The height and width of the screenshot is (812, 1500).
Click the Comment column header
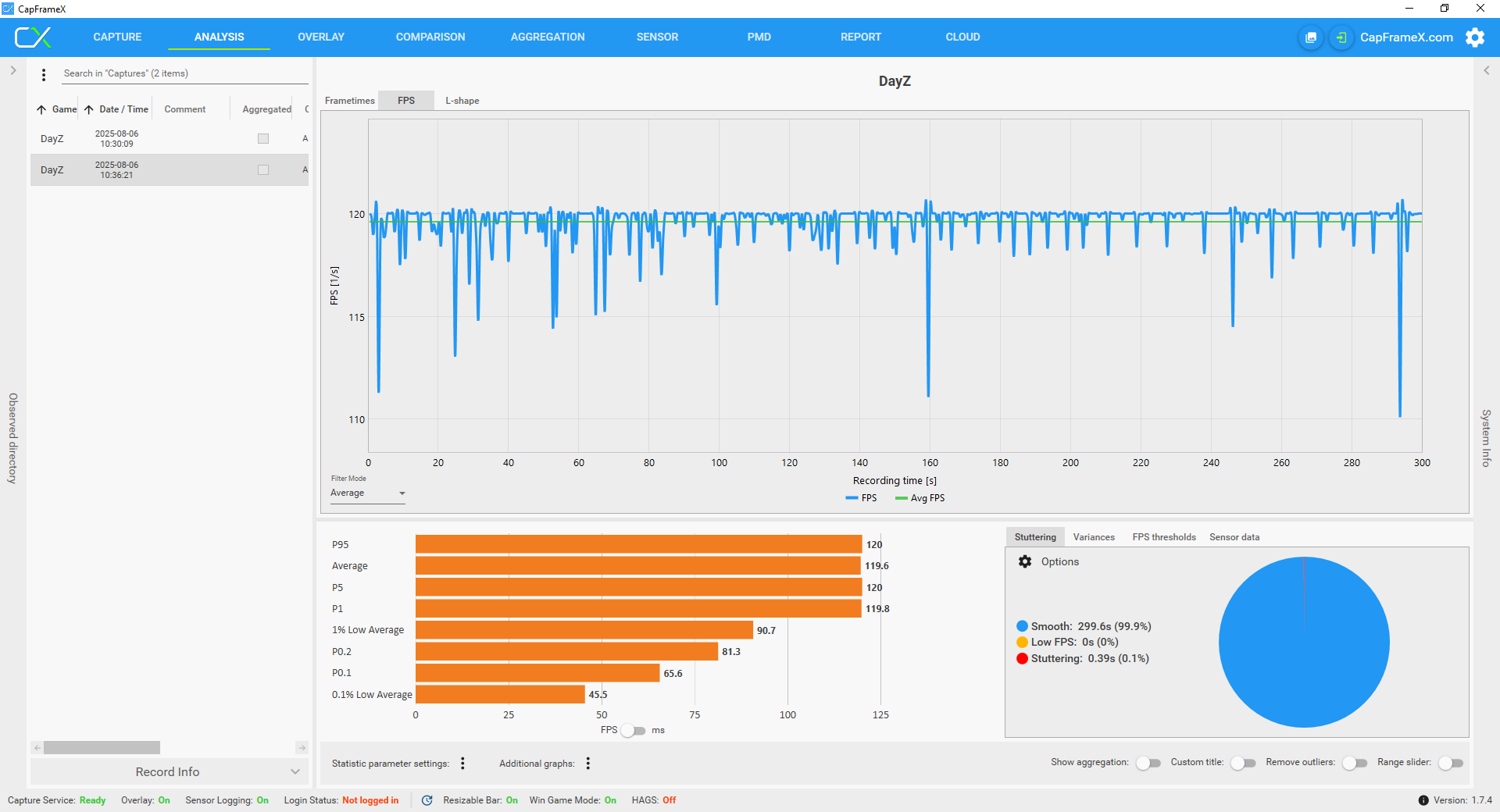coord(185,109)
